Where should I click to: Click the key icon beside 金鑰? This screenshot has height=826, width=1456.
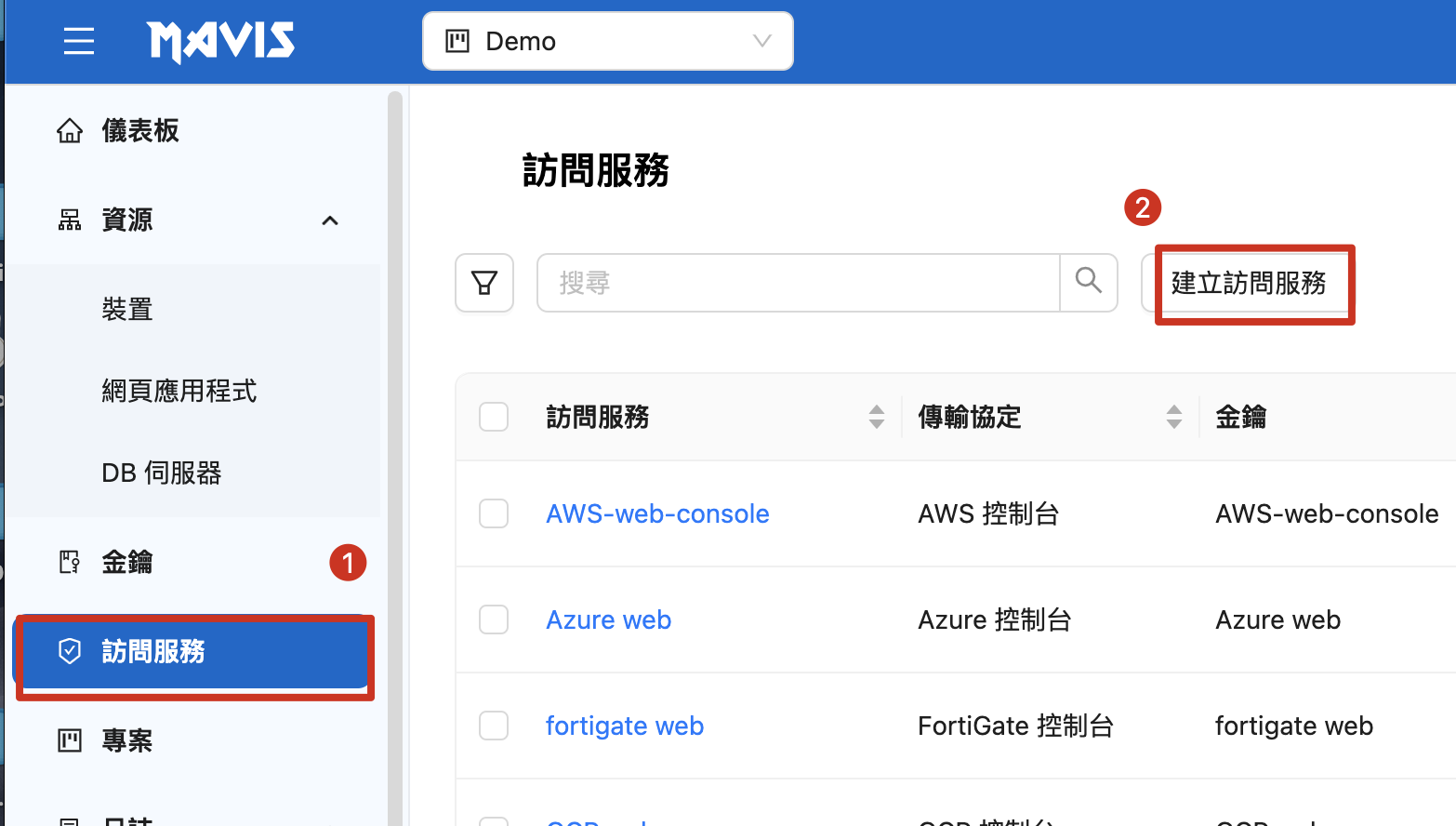click(x=70, y=562)
